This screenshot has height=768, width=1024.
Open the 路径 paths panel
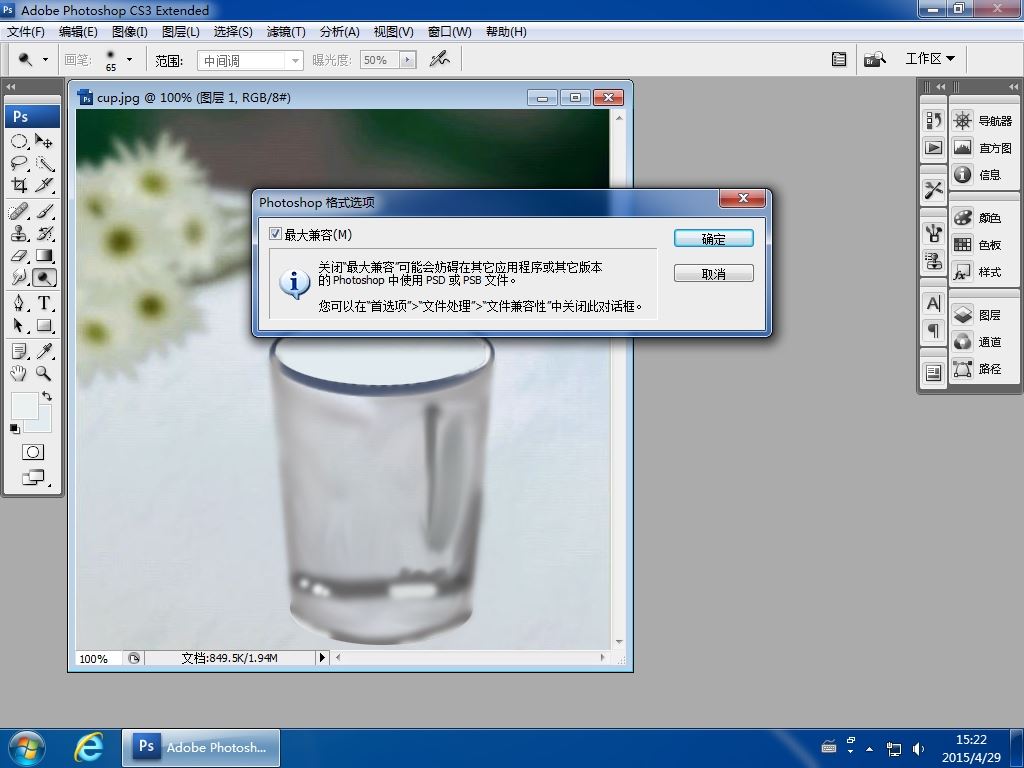[x=983, y=368]
